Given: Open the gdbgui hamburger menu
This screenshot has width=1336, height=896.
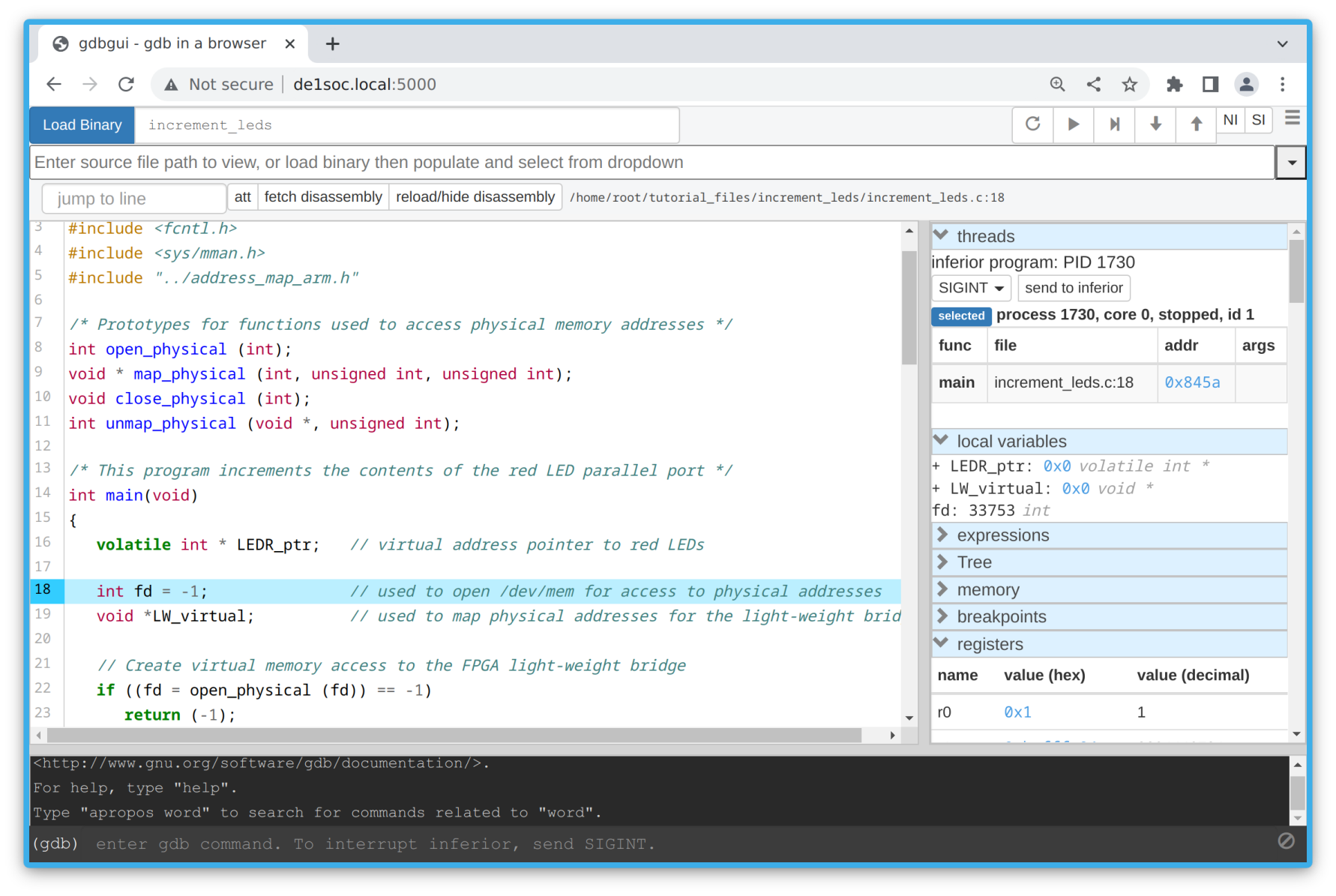Looking at the screenshot, I should pos(1293,118).
